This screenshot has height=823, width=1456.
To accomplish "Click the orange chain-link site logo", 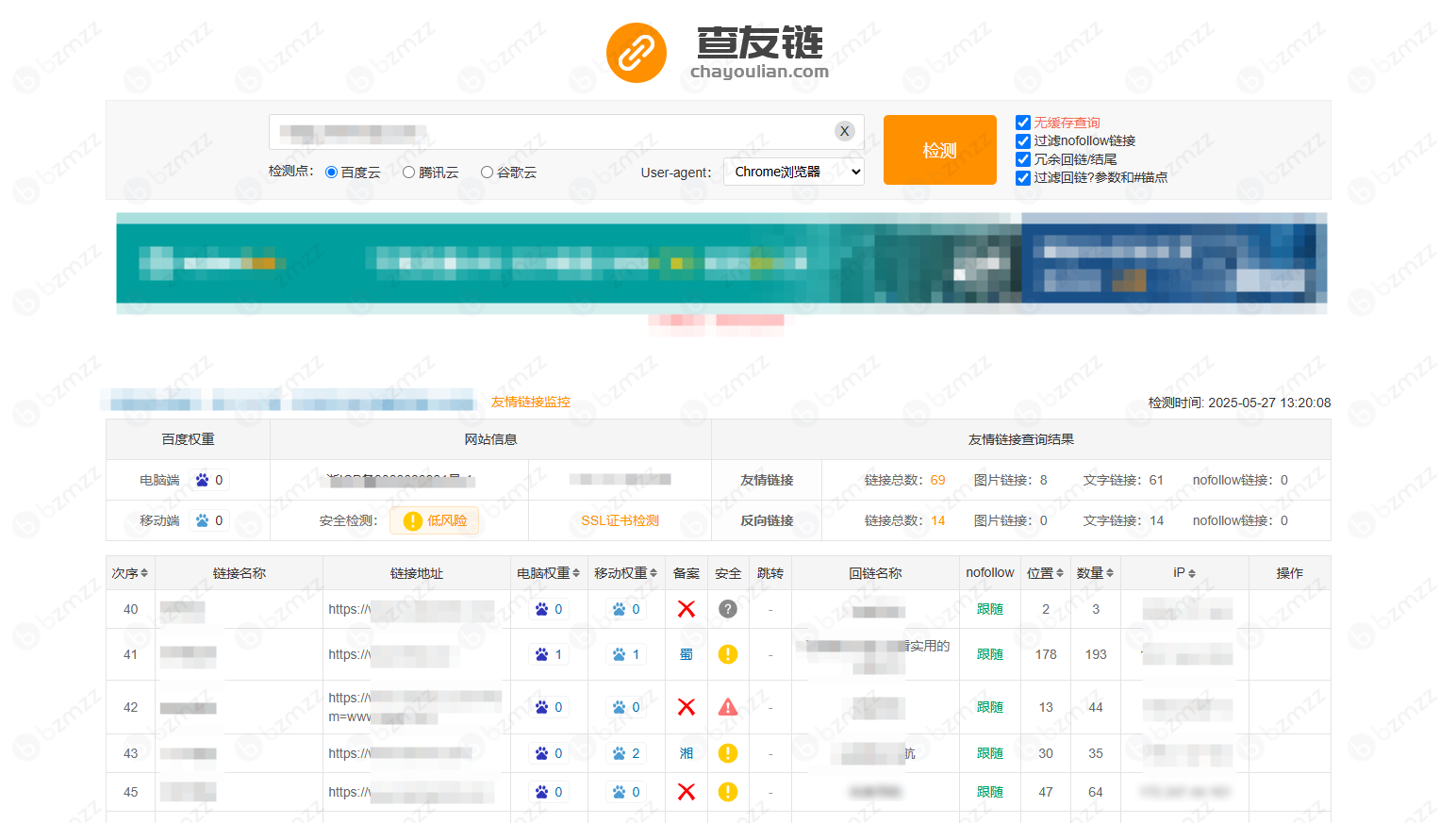I will click(637, 53).
